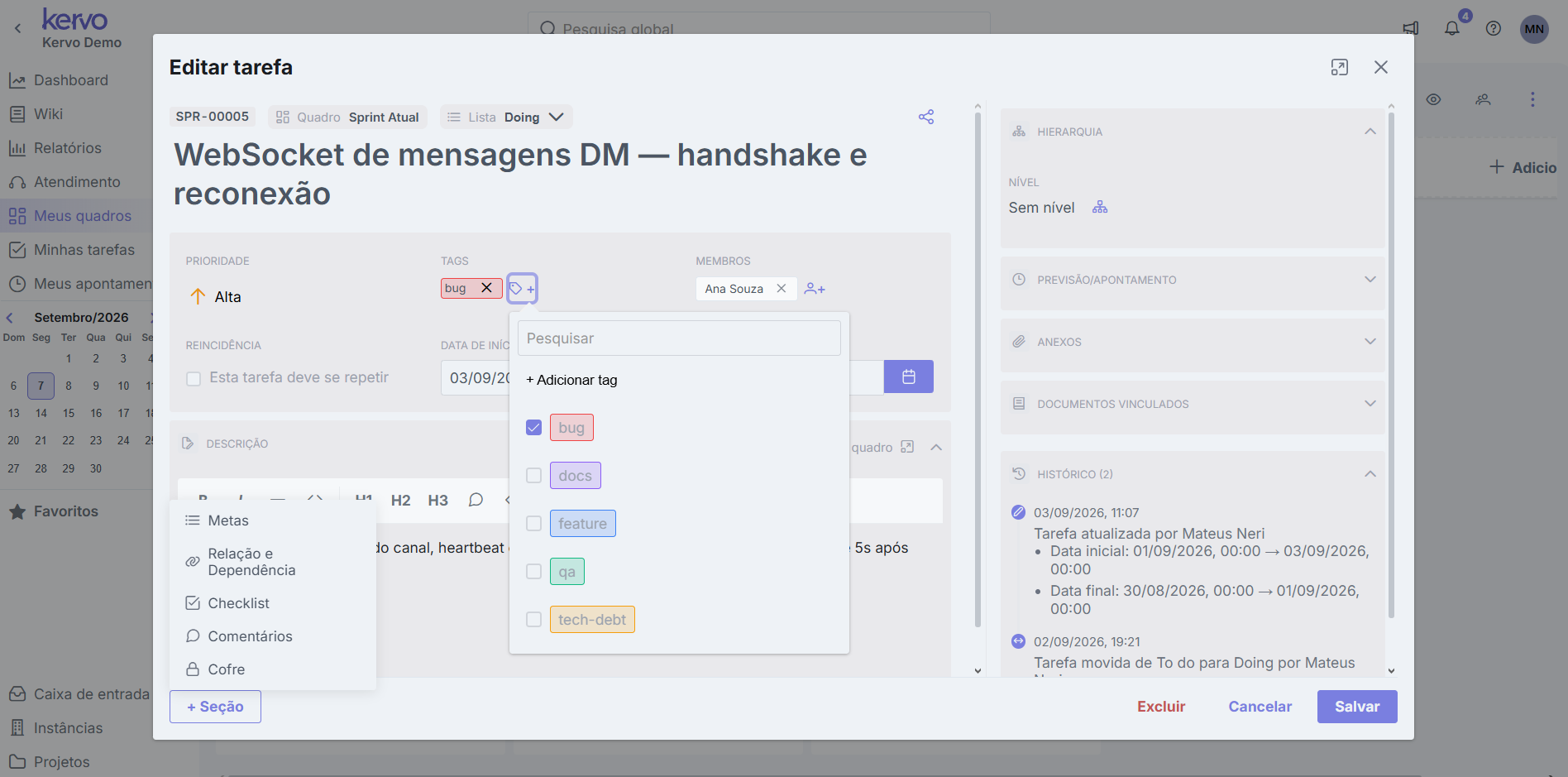
Task: Collapse the Descrição section
Action: click(x=936, y=447)
